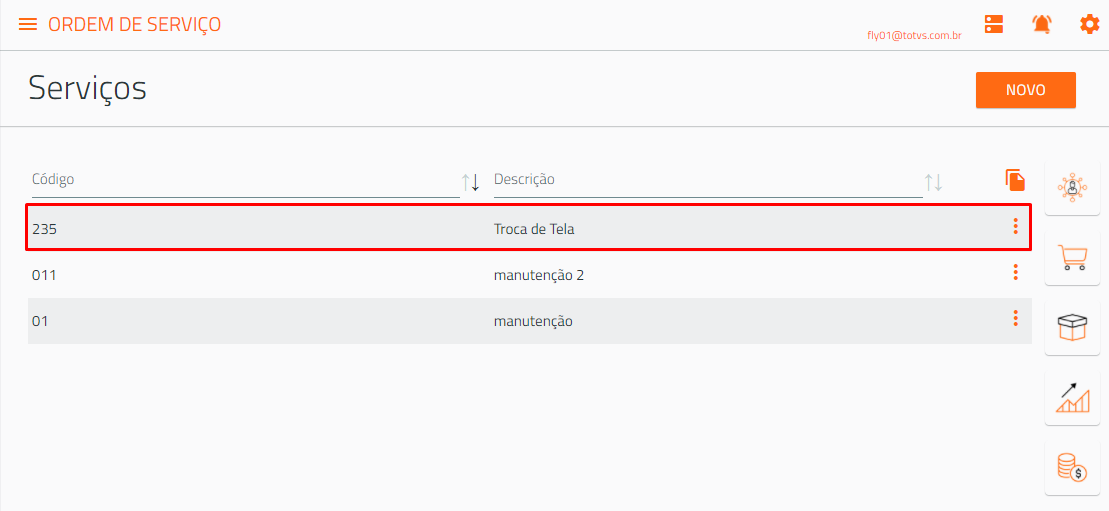Open the customer network sidebar icon
The image size is (1109, 511).
click(1072, 188)
